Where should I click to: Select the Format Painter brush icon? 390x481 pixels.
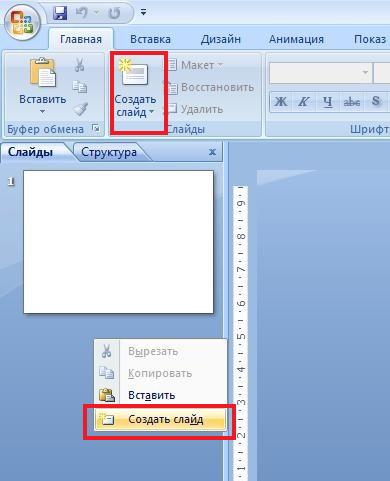click(81, 109)
